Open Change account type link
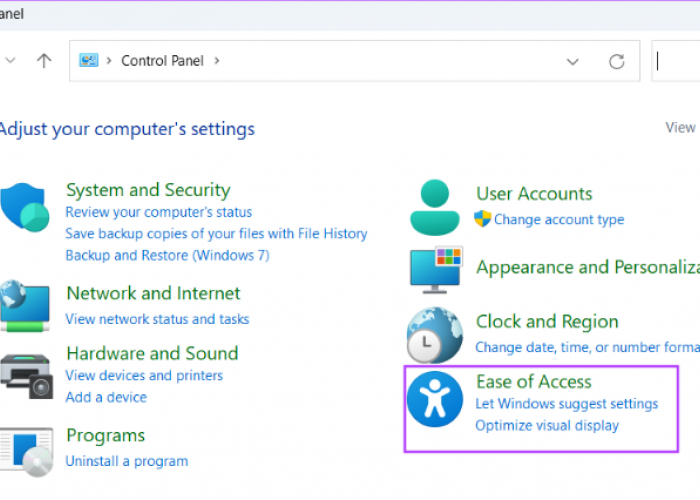Viewport: 700px width, 500px height. point(558,219)
